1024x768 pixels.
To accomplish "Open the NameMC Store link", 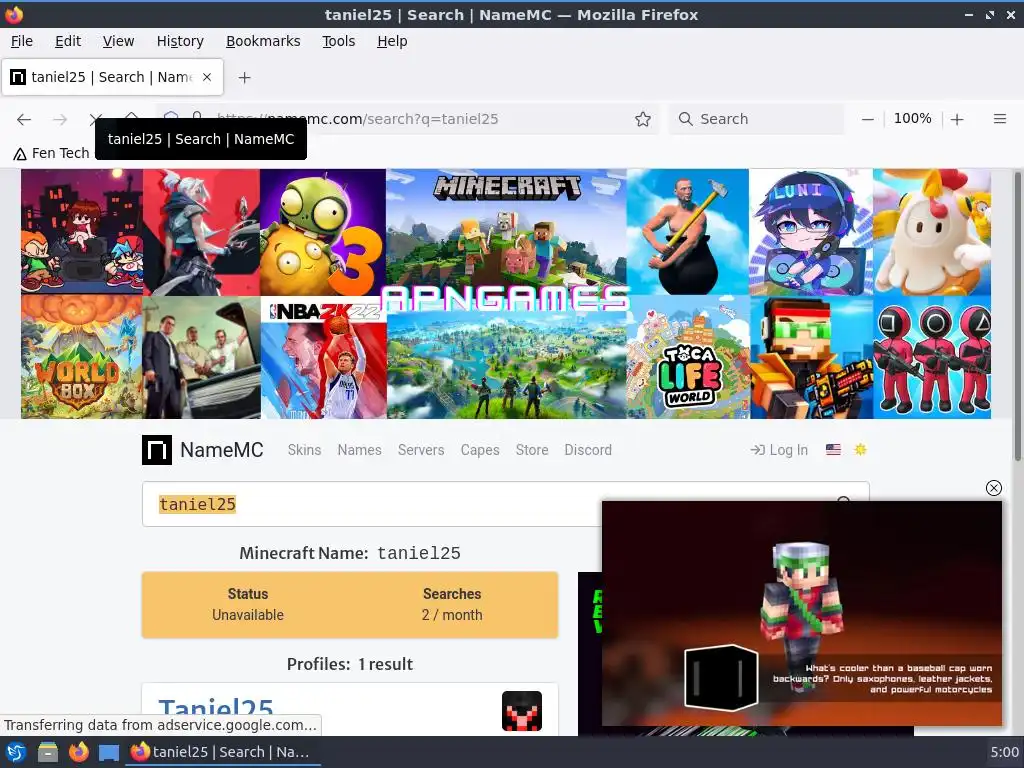I will click(x=532, y=450).
